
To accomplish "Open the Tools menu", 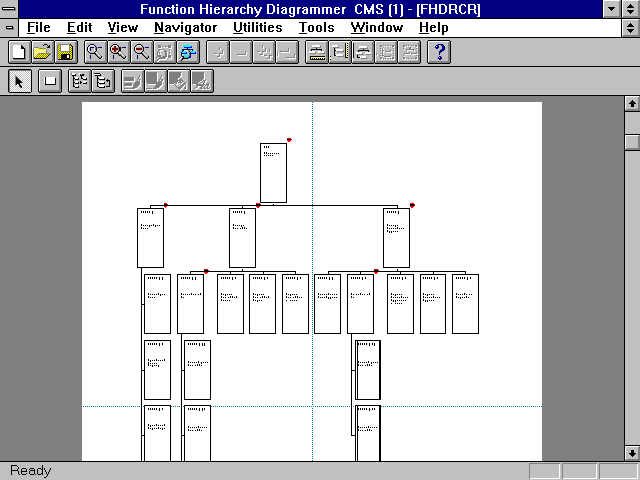I will point(316,27).
